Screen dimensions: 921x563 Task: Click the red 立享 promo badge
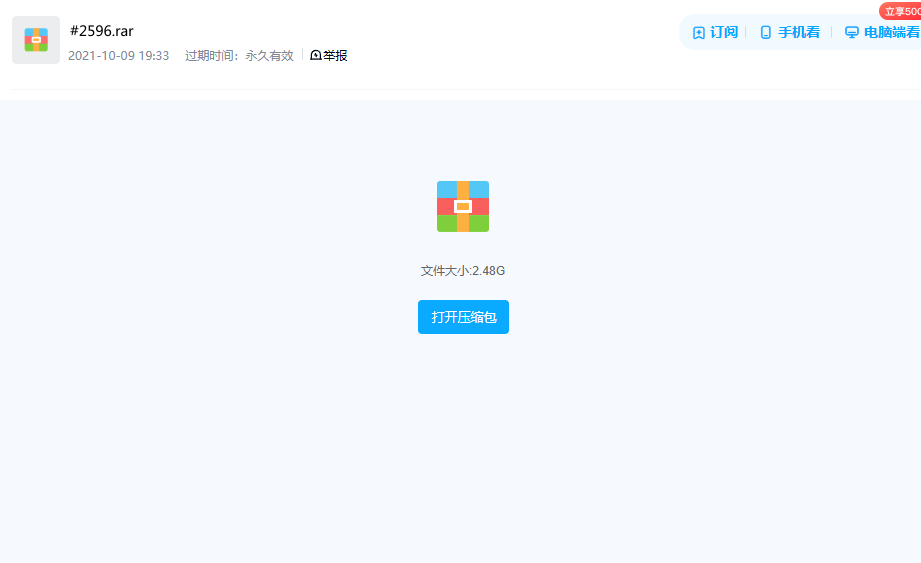click(x=900, y=11)
